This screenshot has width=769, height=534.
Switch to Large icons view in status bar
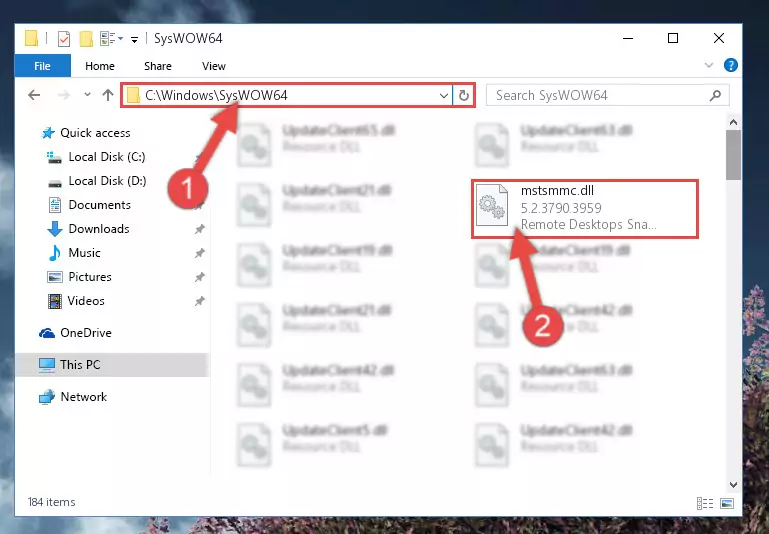click(727, 503)
